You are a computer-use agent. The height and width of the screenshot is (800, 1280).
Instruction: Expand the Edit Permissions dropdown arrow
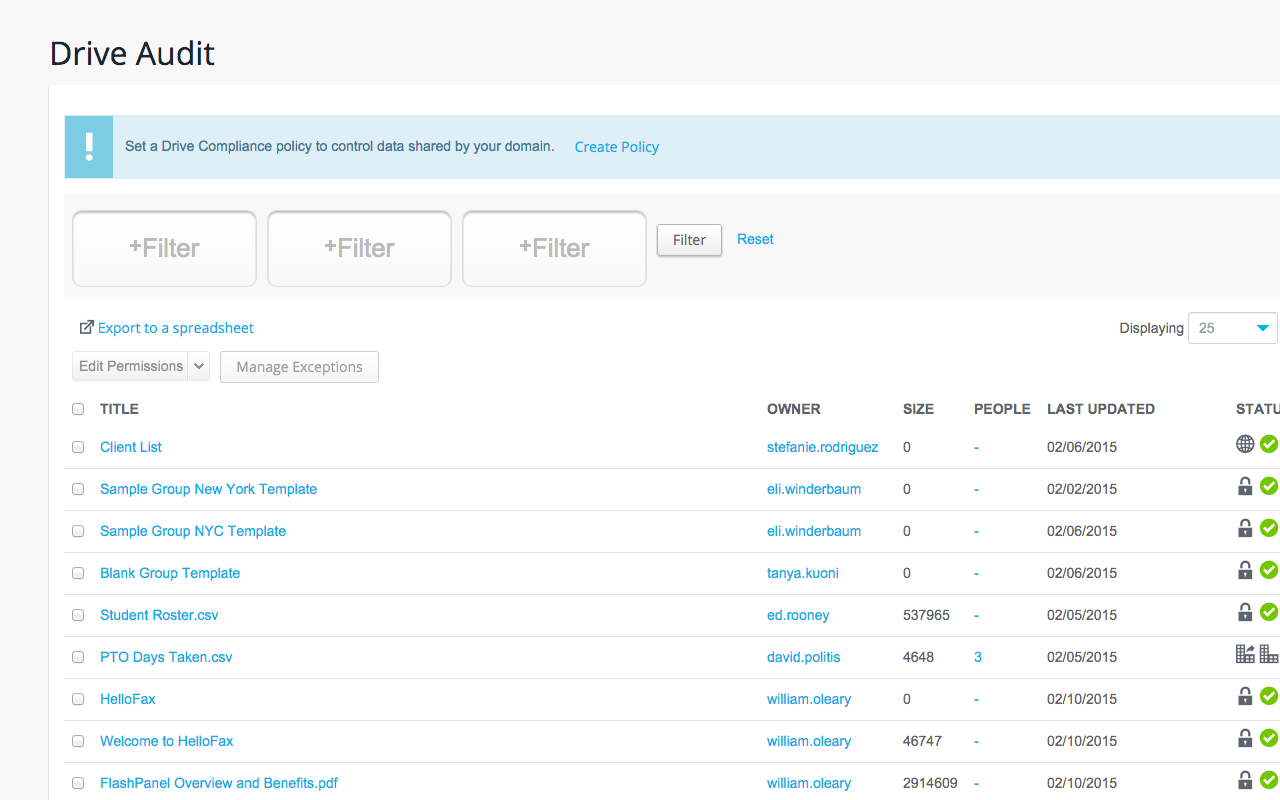[198, 366]
